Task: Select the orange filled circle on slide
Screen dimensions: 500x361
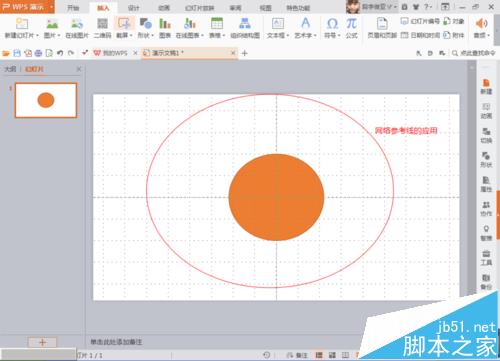Action: tap(276, 197)
